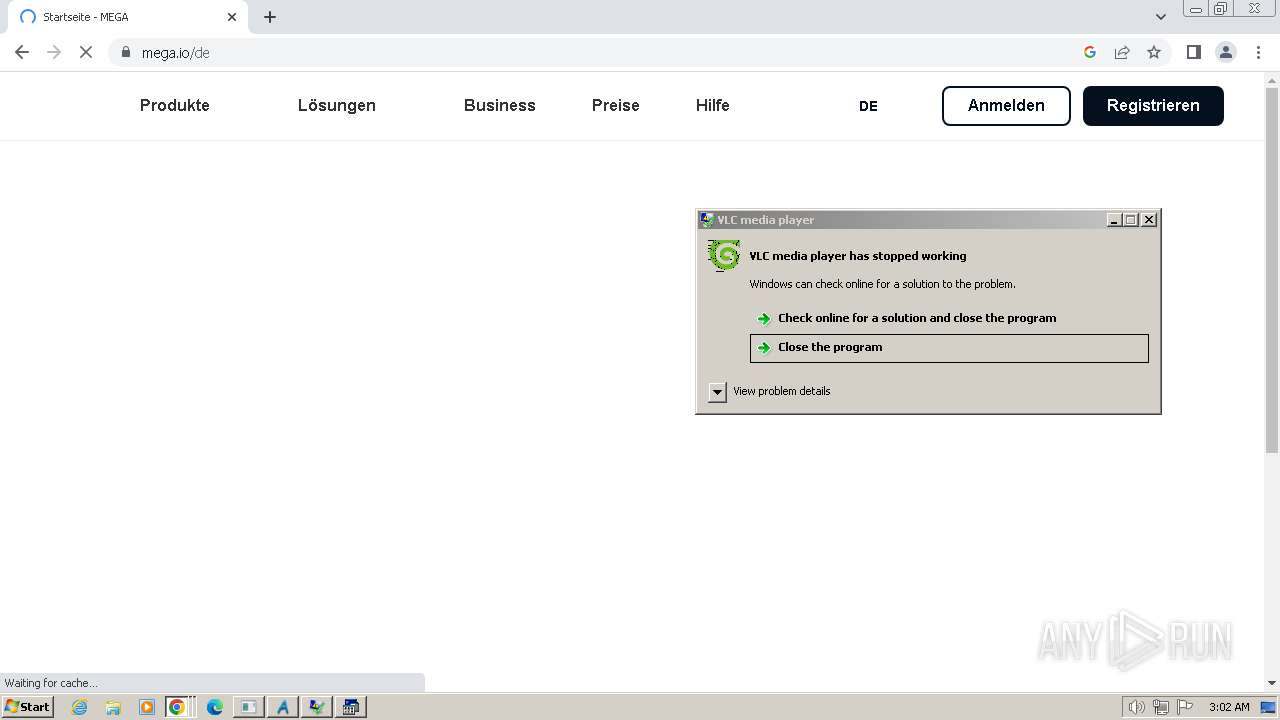The width and height of the screenshot is (1280, 720).
Task: Open the volume tray icon
Action: [x=1137, y=707]
